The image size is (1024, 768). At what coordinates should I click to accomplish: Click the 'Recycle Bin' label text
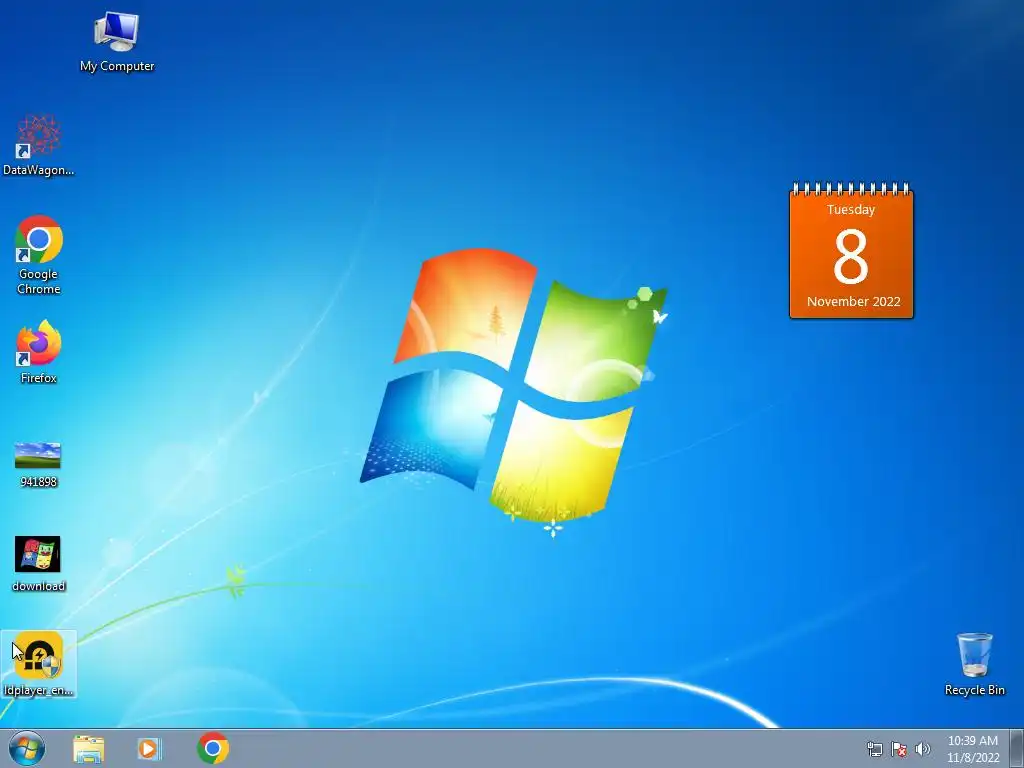974,690
